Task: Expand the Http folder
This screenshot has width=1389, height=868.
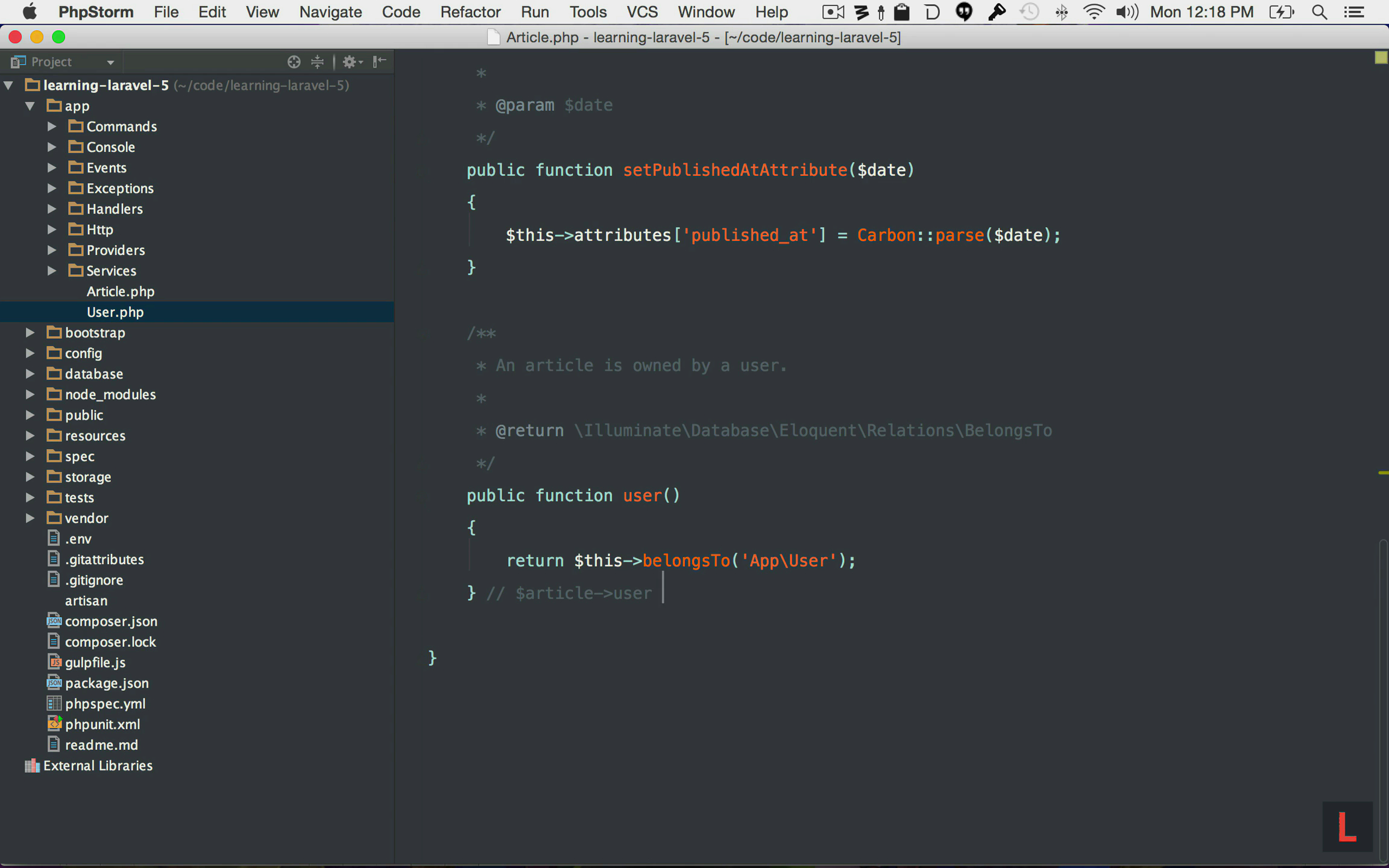Action: point(52,229)
